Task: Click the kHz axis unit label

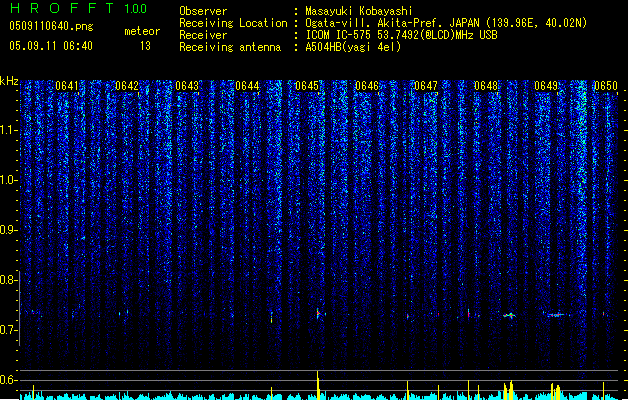Action: click(x=9, y=81)
